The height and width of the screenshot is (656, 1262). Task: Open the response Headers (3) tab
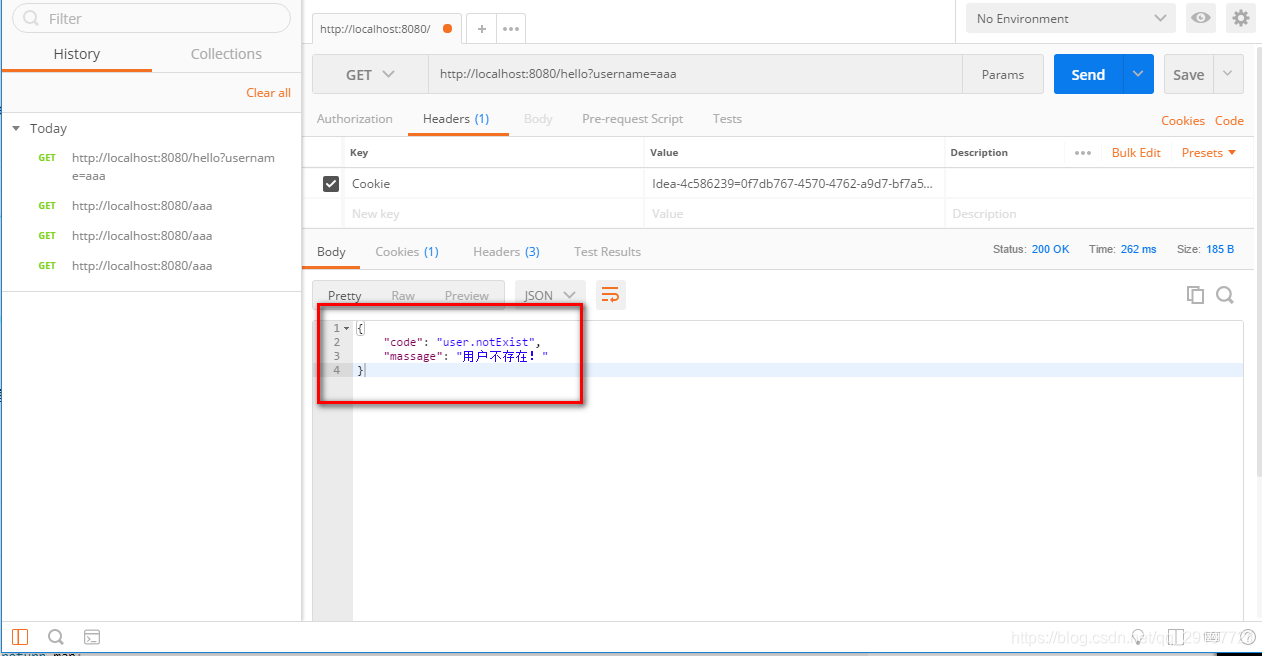point(506,252)
